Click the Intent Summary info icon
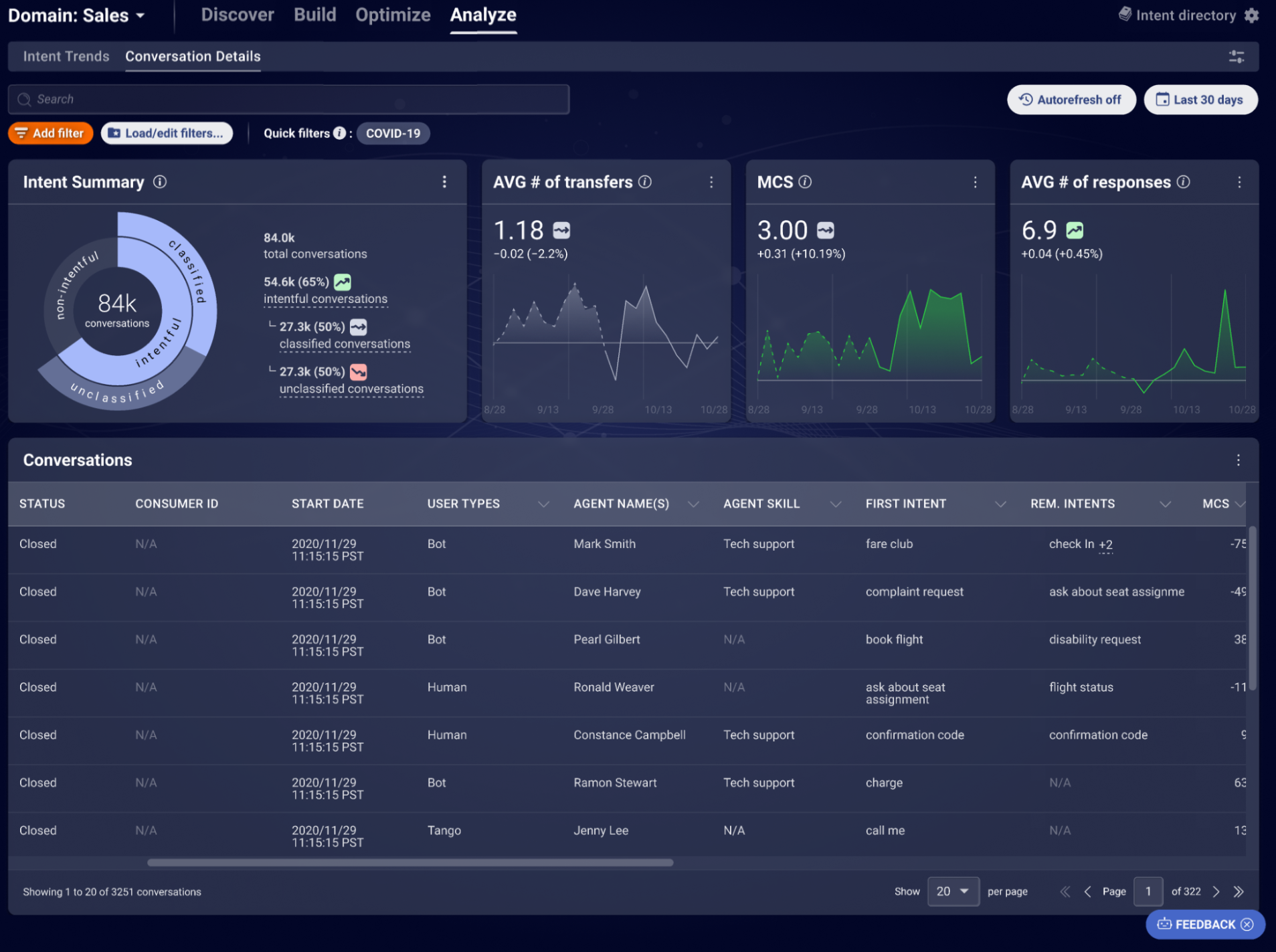The width and height of the screenshot is (1276, 952). (x=160, y=182)
